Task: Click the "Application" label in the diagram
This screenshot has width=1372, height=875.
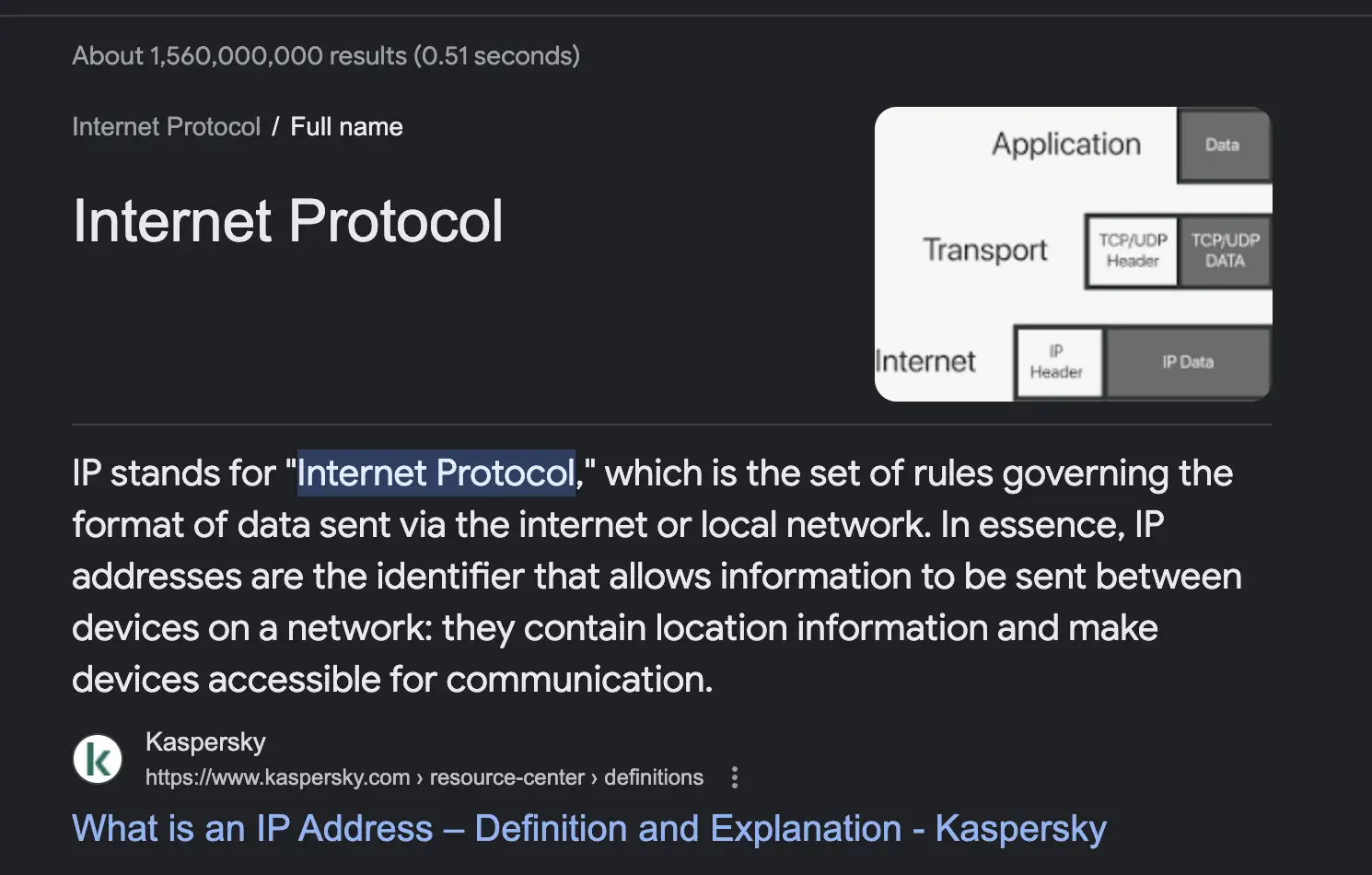Action: (1065, 145)
